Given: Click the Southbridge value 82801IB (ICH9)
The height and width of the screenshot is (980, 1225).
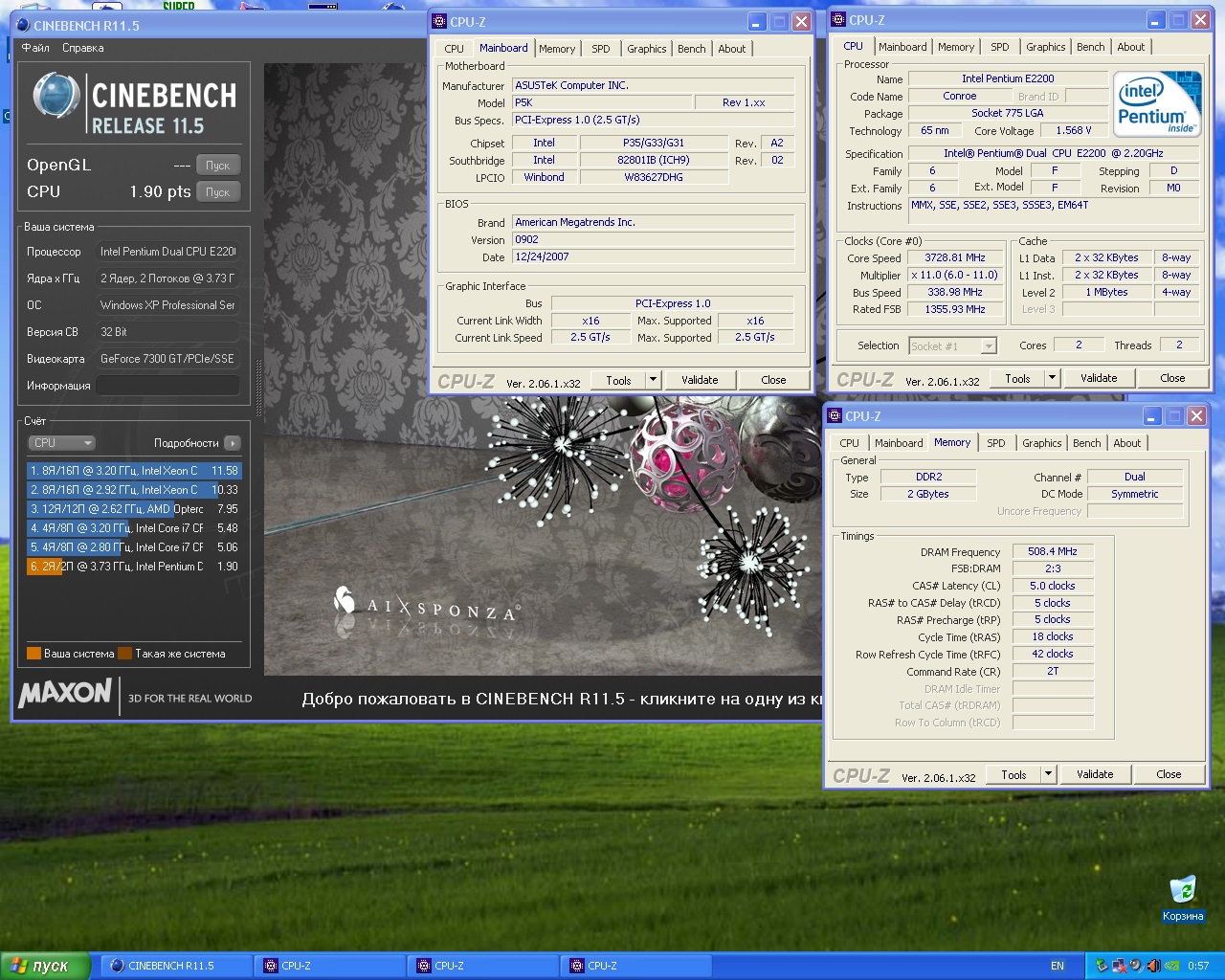Looking at the screenshot, I should [654, 160].
